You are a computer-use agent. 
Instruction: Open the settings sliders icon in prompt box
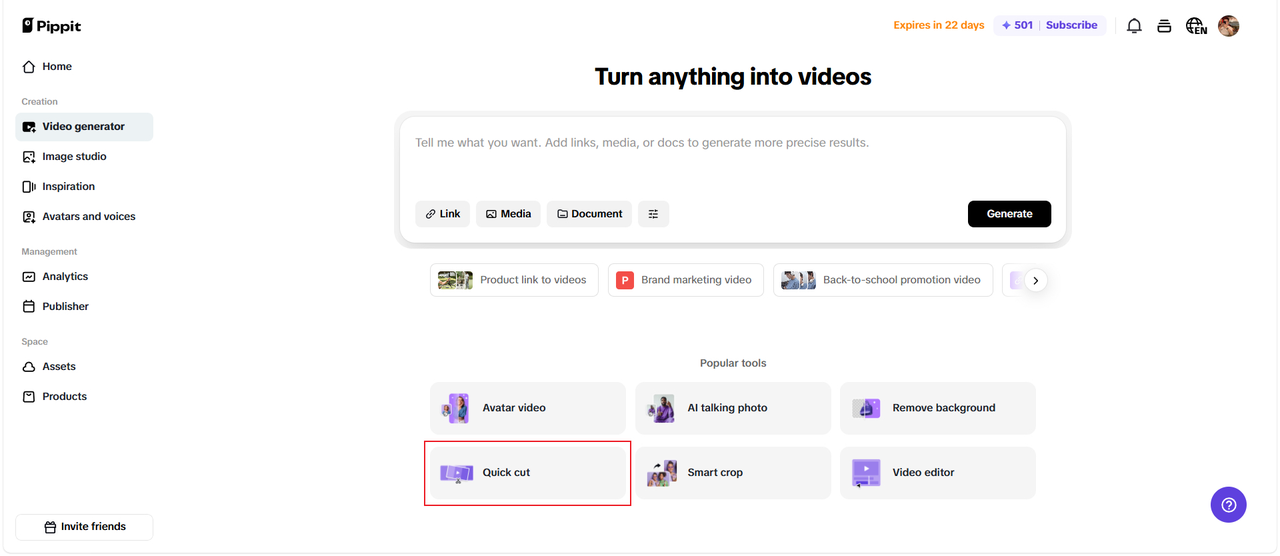pyautogui.click(x=653, y=214)
